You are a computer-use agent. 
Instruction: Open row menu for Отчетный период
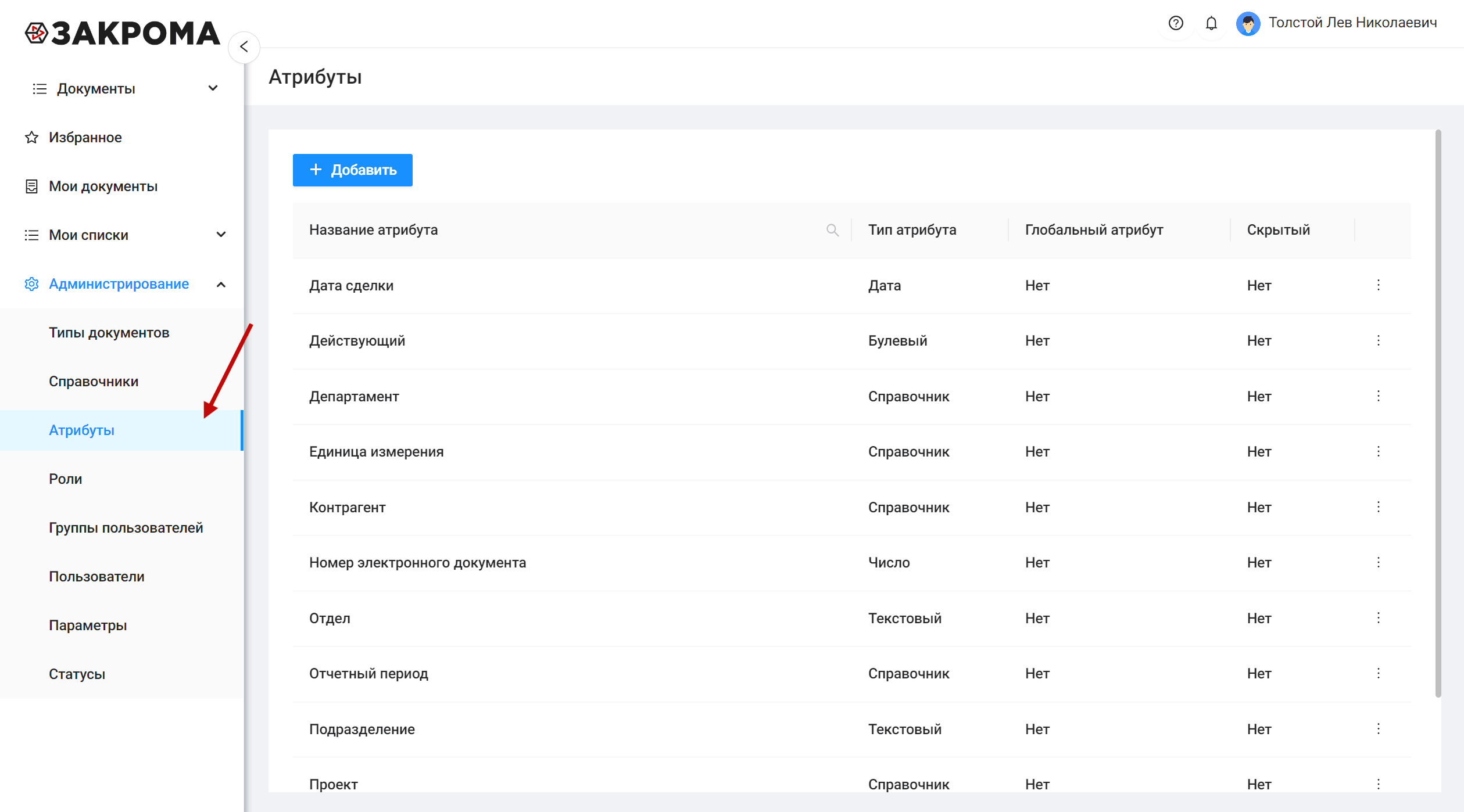(x=1378, y=673)
